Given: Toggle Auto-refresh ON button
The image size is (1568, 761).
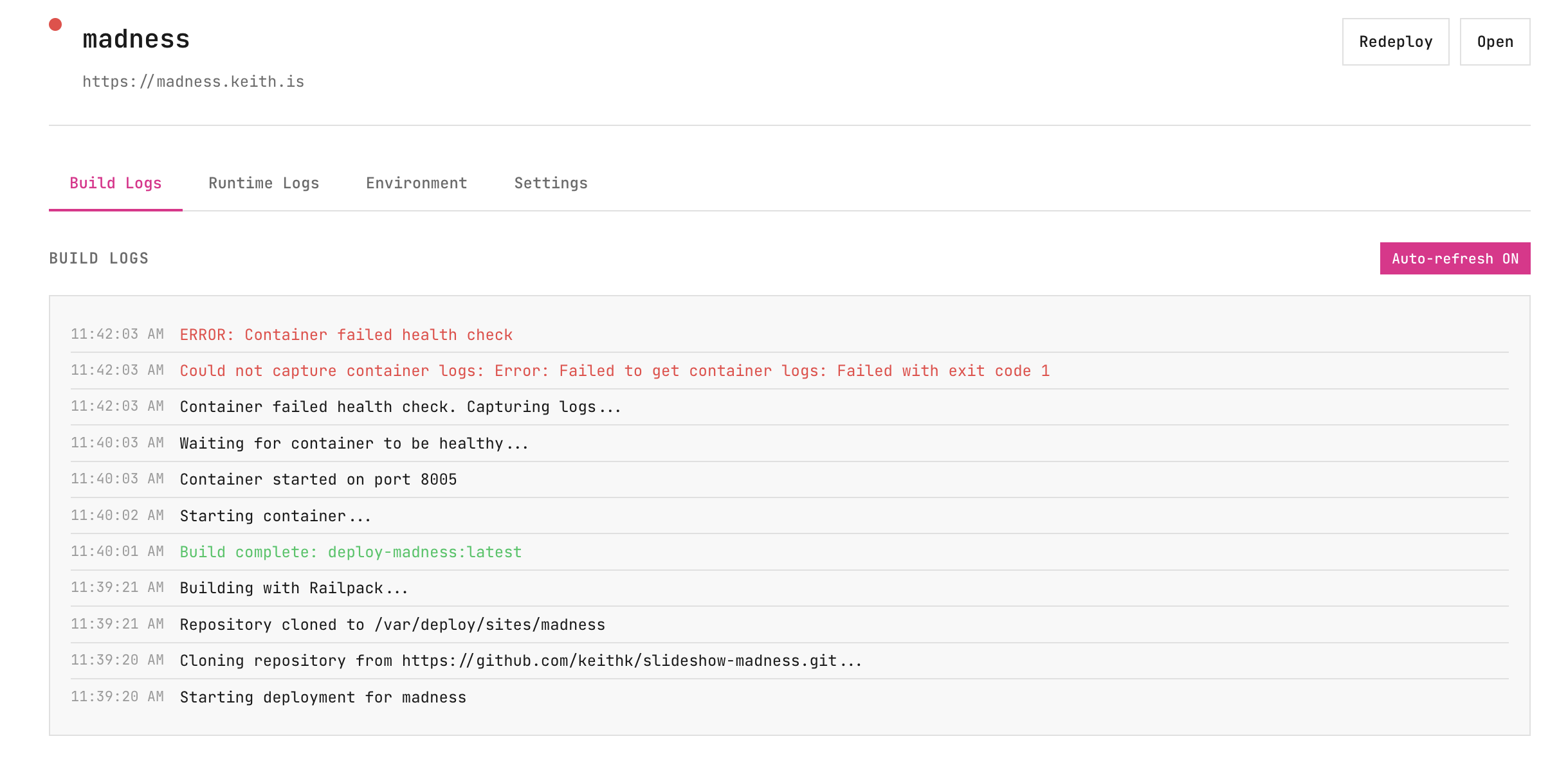Looking at the screenshot, I should pyautogui.click(x=1454, y=258).
